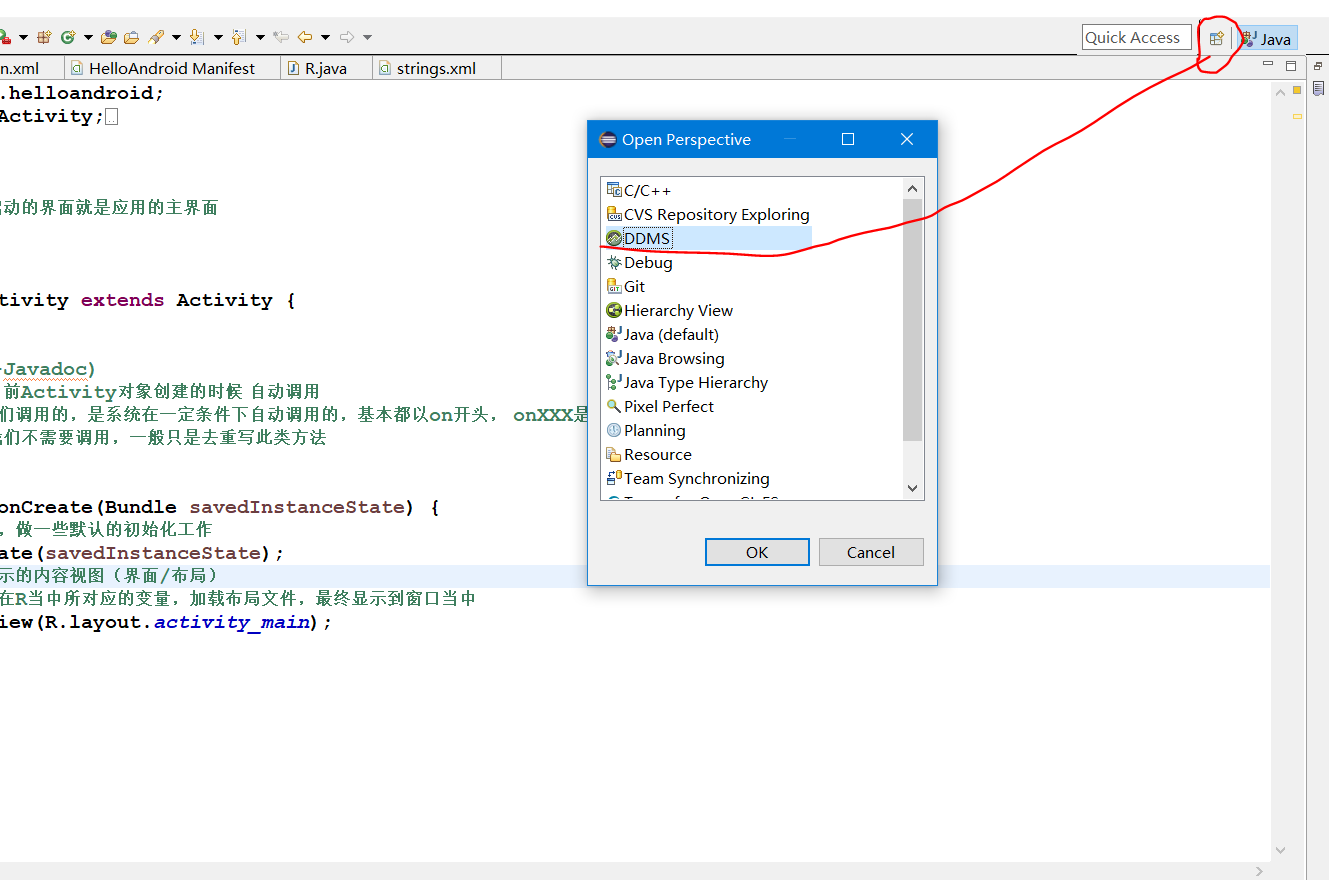This screenshot has height=880, width=1329.
Task: Click the perspective list scroll-up arrow
Action: coord(912,188)
